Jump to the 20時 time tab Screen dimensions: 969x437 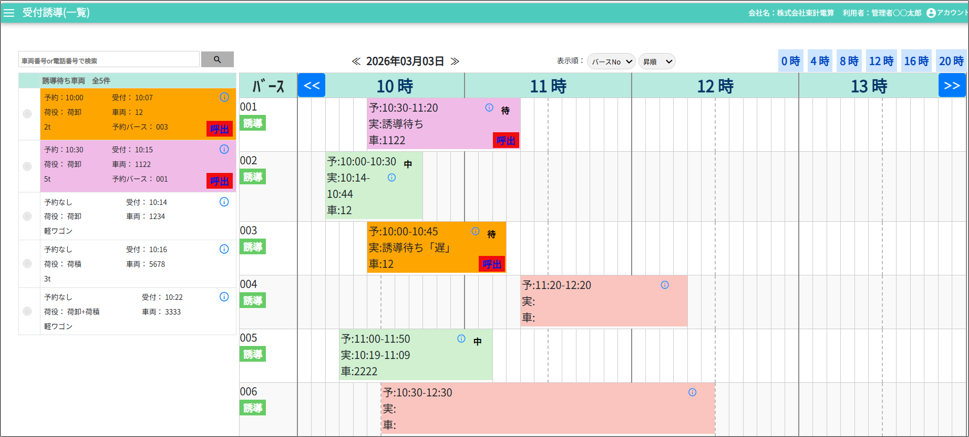click(x=951, y=61)
